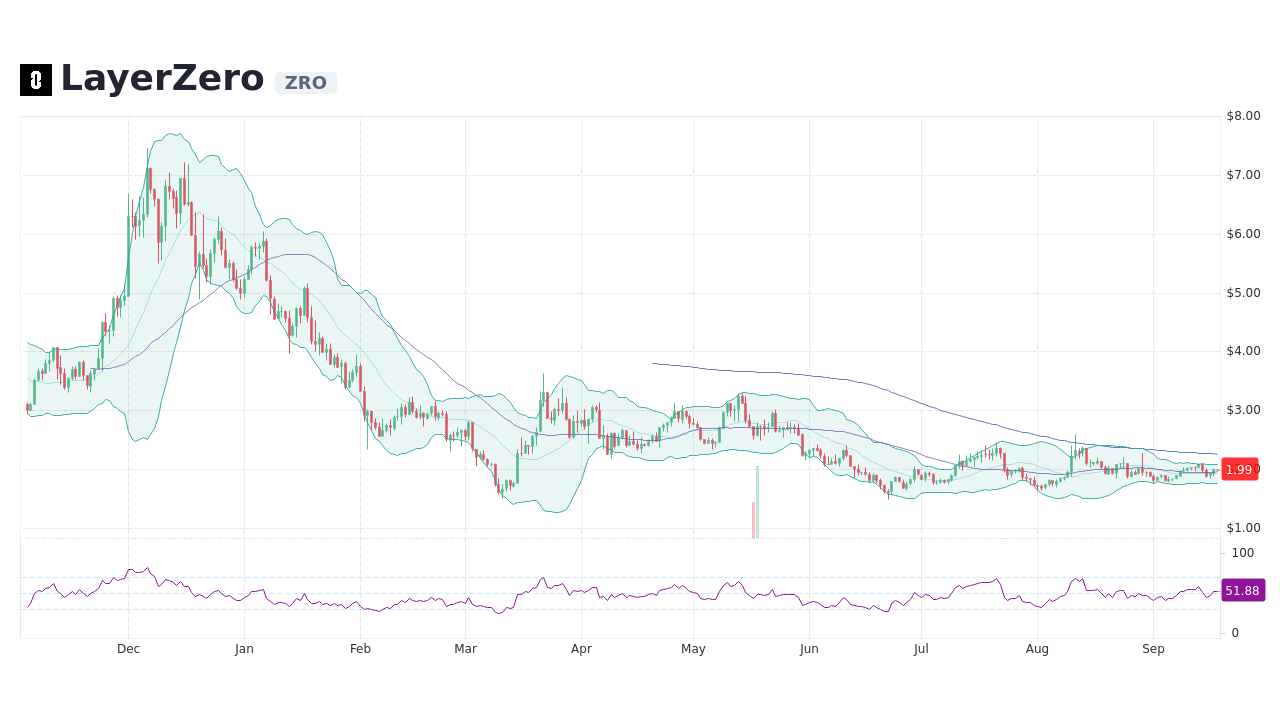Click the $8.00 price axis label
The image size is (1280, 720).
coord(1243,116)
